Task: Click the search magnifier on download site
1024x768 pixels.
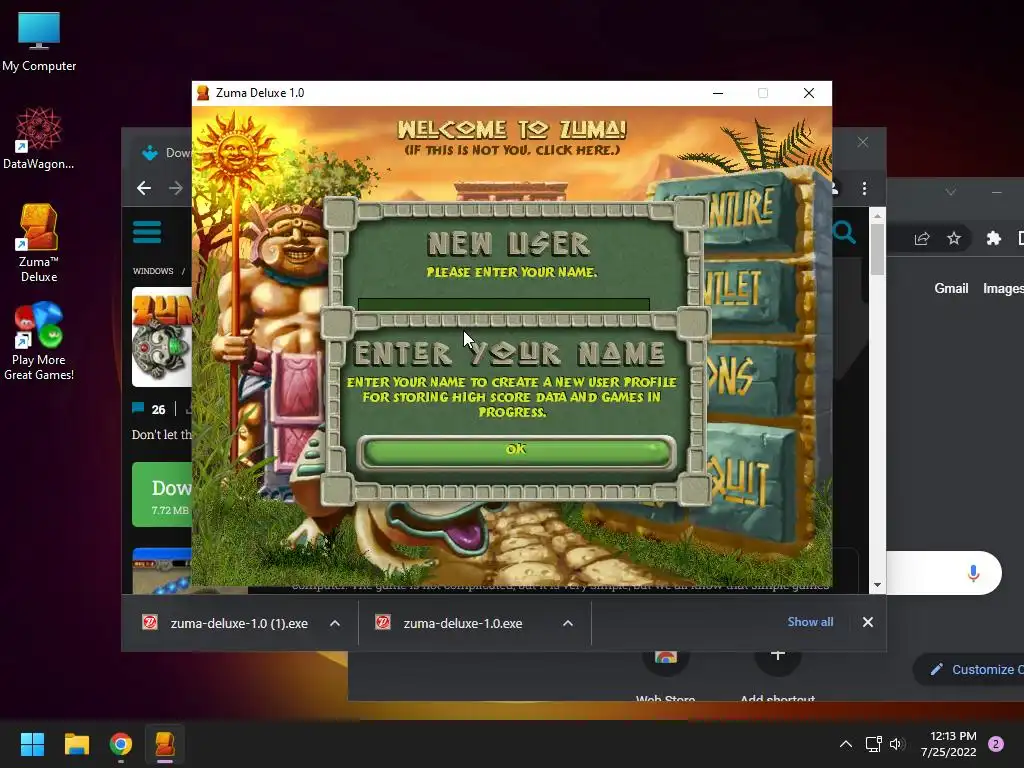Action: pos(844,232)
